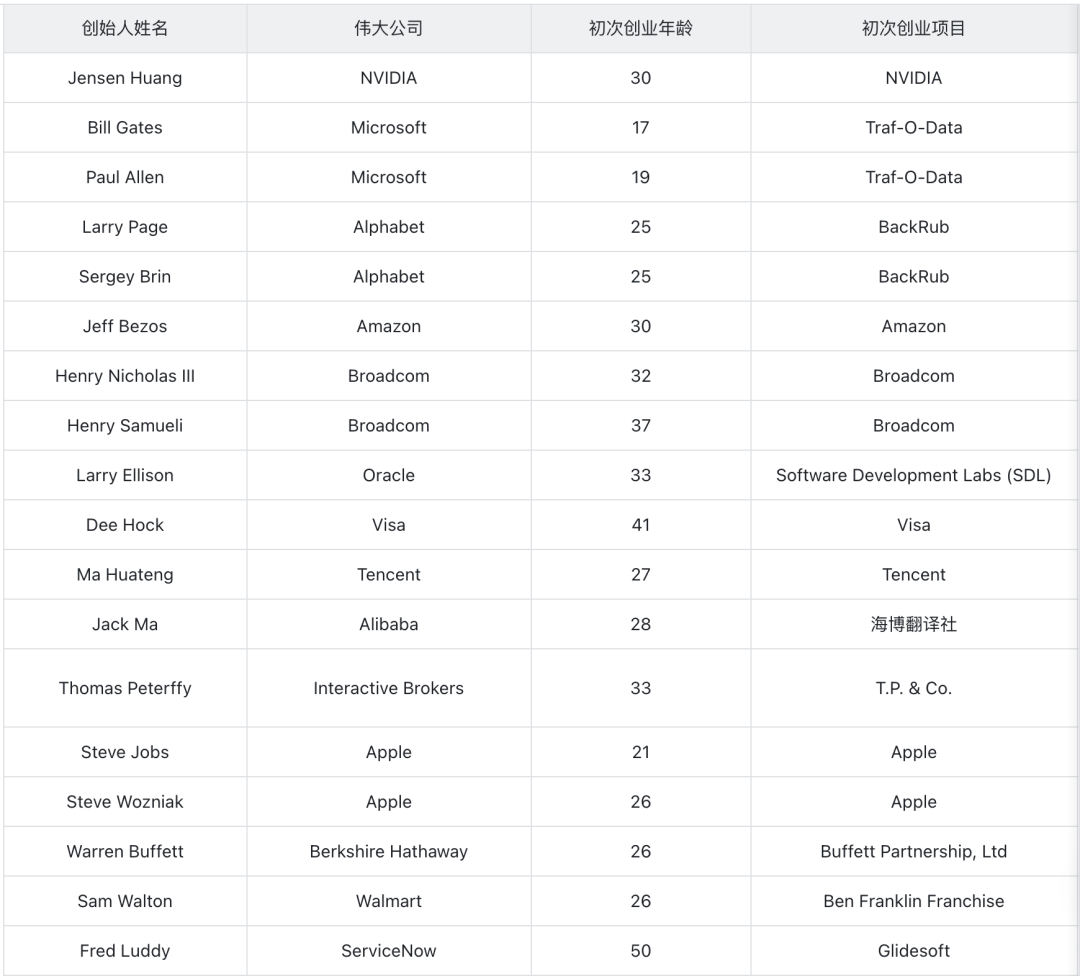Select age 37 in Henry Samueli row
This screenshot has width=1080, height=976.
[641, 425]
